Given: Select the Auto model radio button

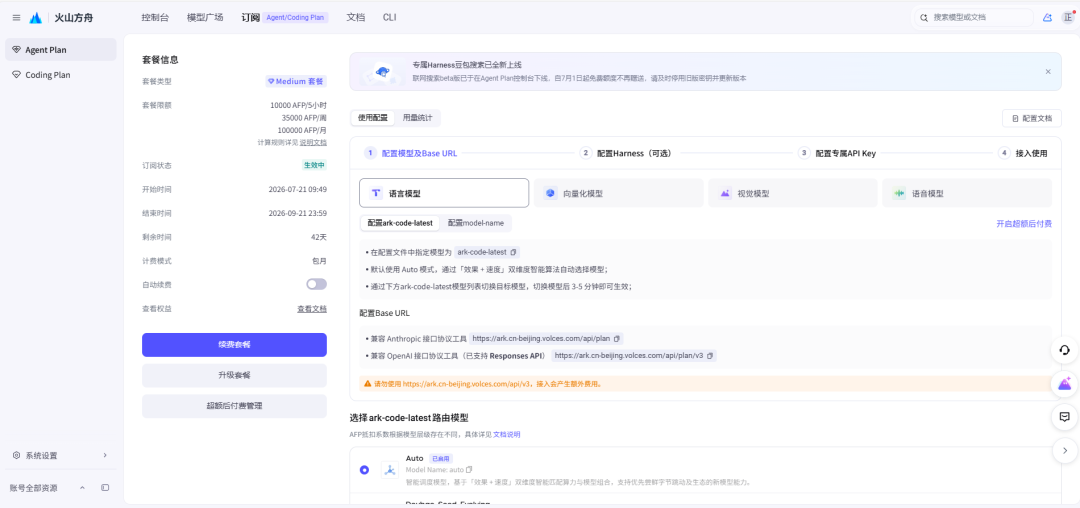Looking at the screenshot, I should click(x=364, y=470).
